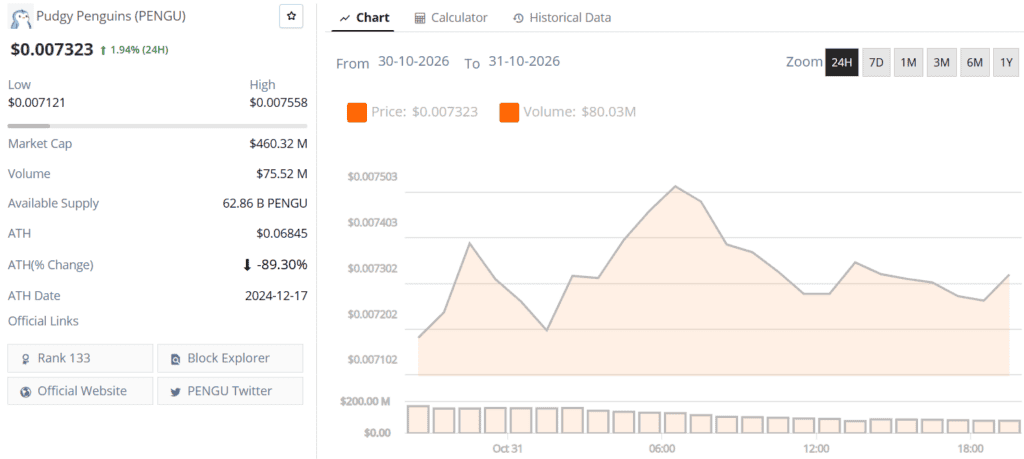Click the Block Explorer search icon
1024x459 pixels.
[x=175, y=358]
